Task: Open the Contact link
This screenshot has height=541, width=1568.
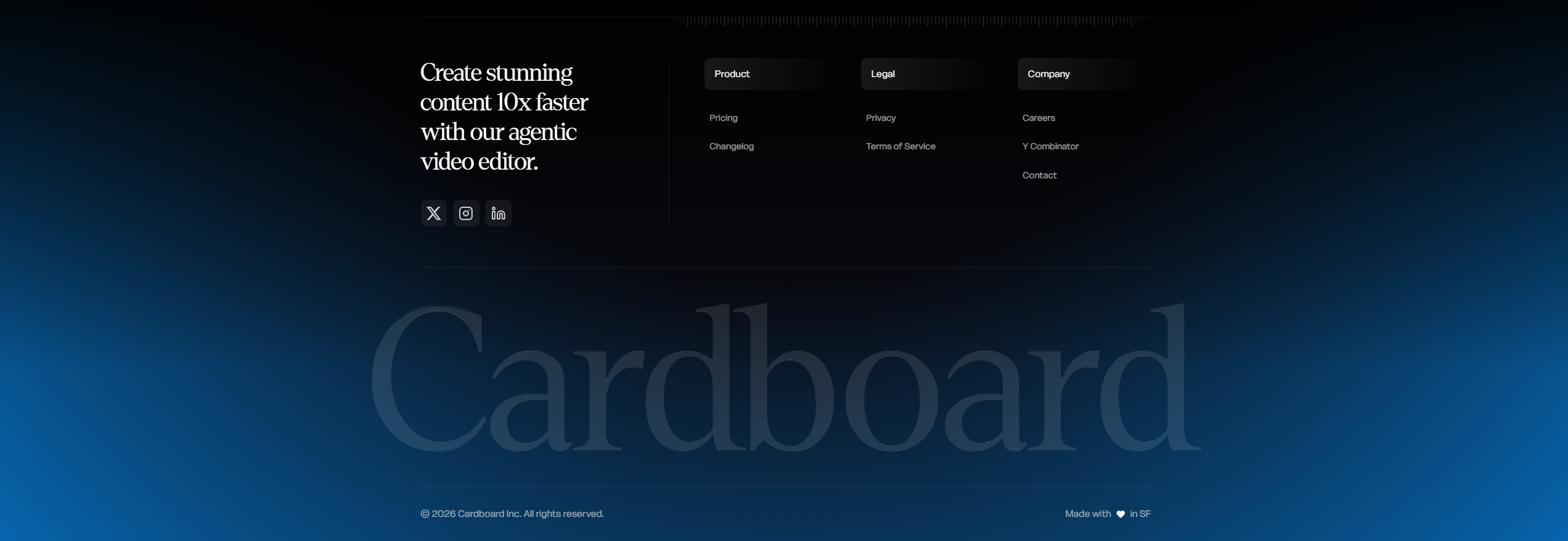Action: 1039,175
